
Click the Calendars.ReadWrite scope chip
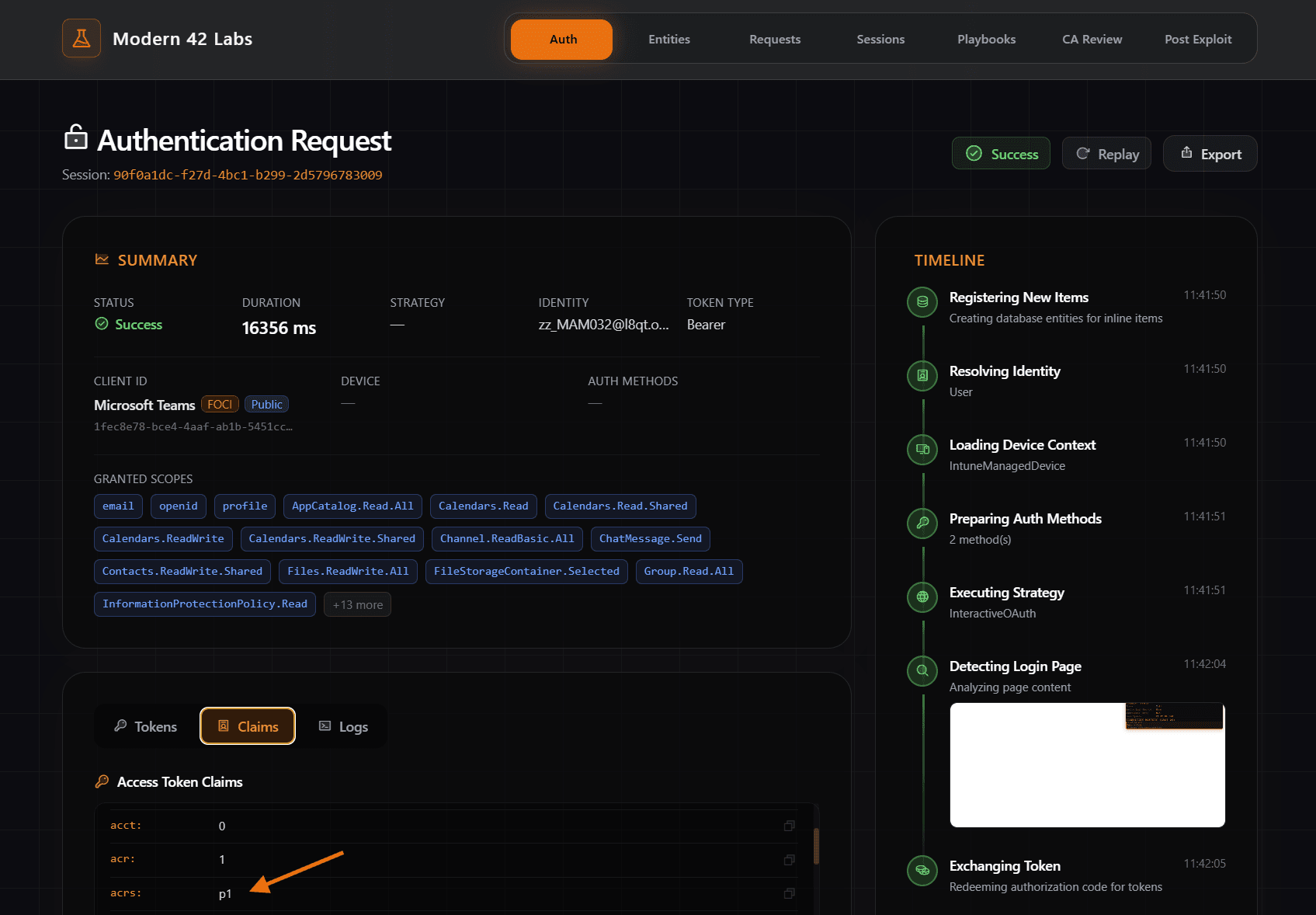[x=163, y=539]
